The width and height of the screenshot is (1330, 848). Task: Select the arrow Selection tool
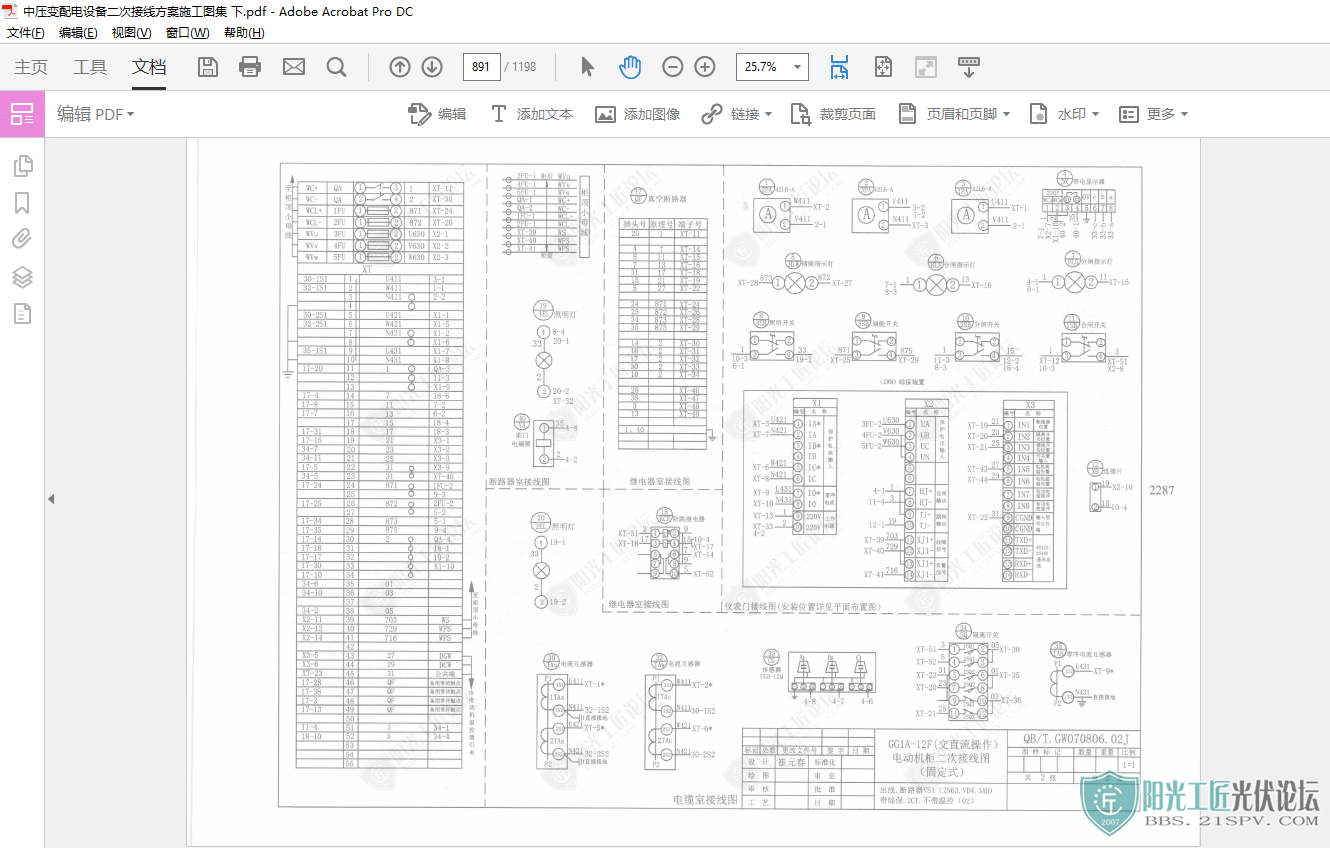[587, 67]
